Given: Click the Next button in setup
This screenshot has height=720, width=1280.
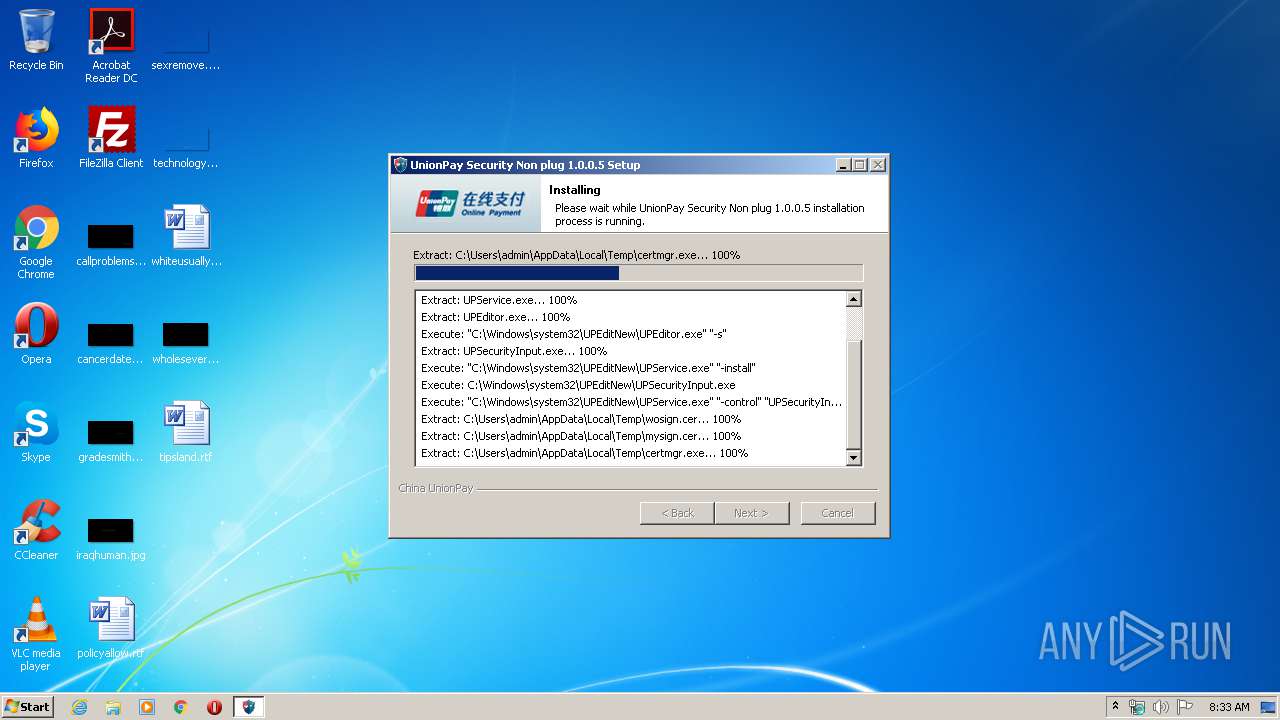Looking at the screenshot, I should point(751,513).
